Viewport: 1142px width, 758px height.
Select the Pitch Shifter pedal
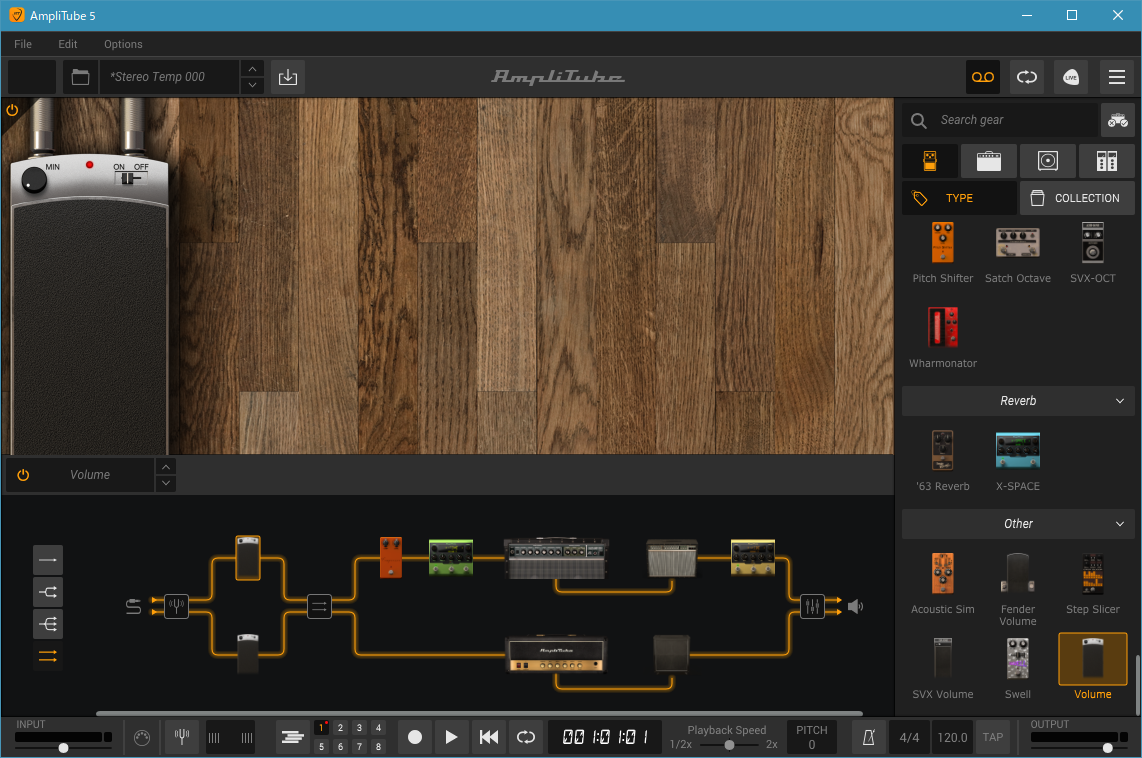click(942, 252)
